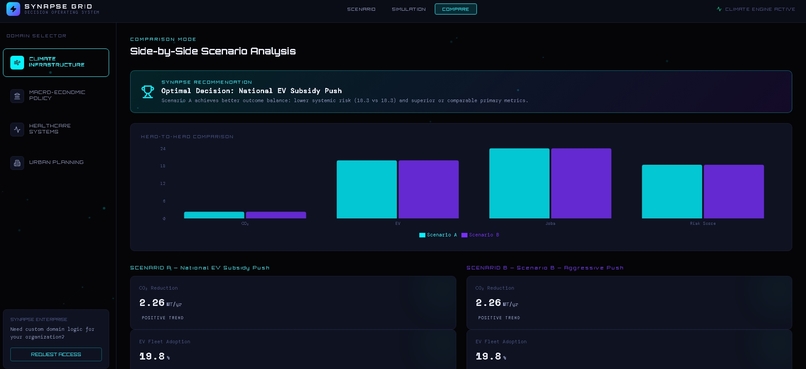The height and width of the screenshot is (369, 806).
Task: Choose the Healthcare Systems domain
Action: pyautogui.click(x=56, y=129)
